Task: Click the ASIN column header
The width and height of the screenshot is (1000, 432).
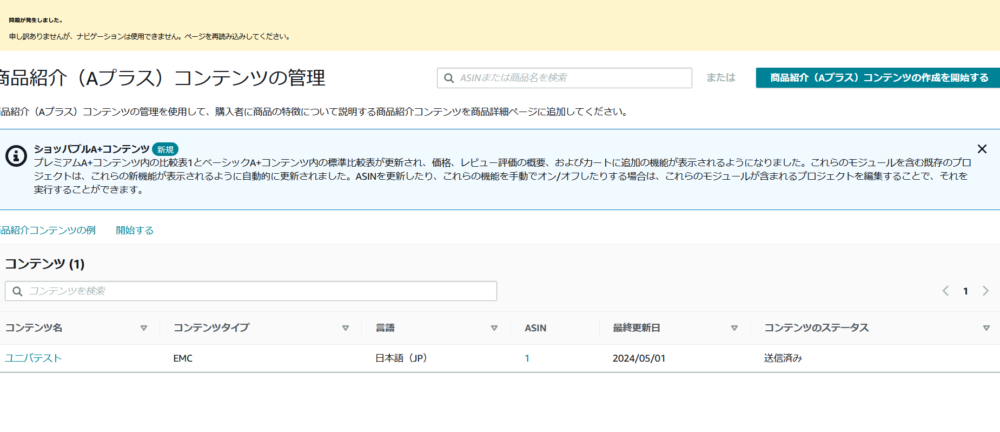Action: pos(535,328)
